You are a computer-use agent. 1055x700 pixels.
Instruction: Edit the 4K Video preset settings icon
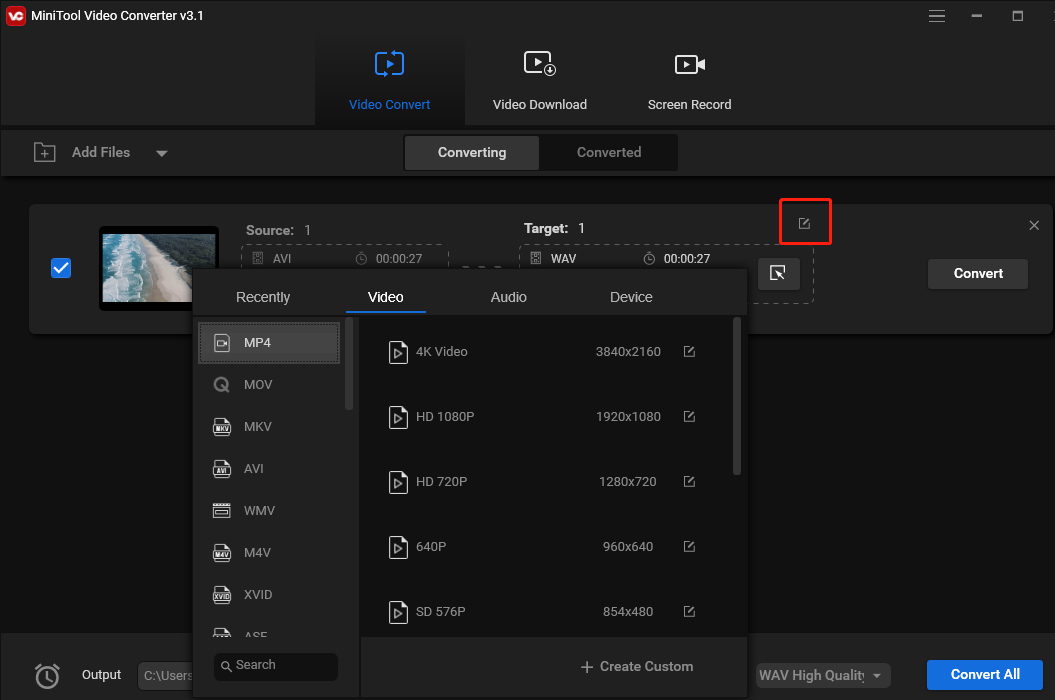689,351
